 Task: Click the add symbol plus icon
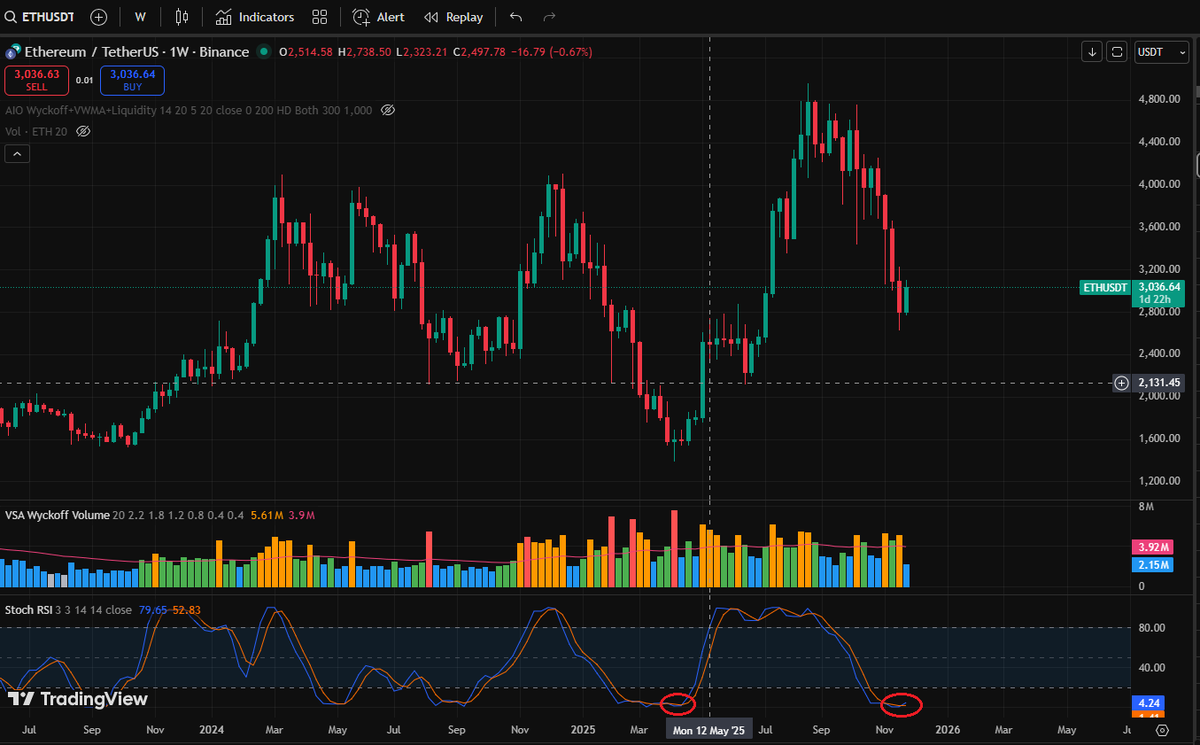click(x=99, y=17)
